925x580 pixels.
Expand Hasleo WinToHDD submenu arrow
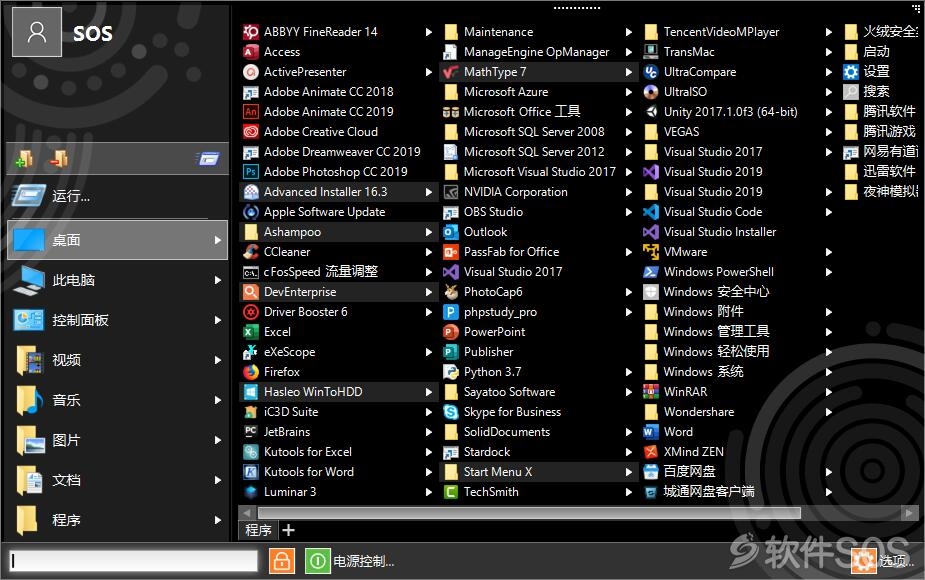click(429, 392)
